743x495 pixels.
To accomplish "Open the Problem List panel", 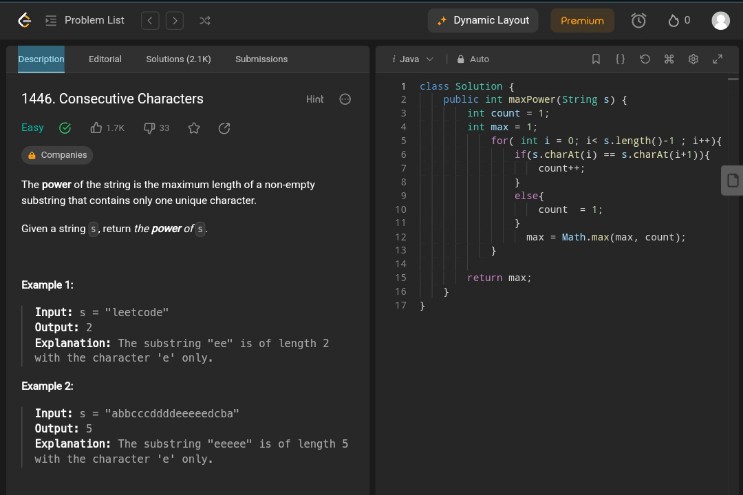I will click(85, 20).
